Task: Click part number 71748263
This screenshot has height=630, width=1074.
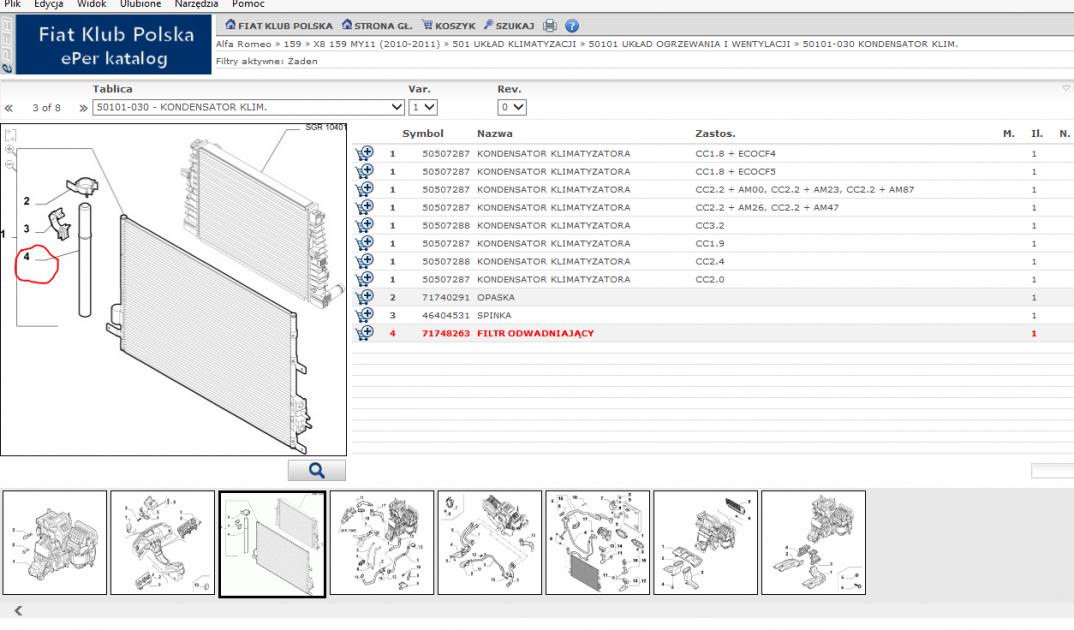Action: (x=446, y=333)
